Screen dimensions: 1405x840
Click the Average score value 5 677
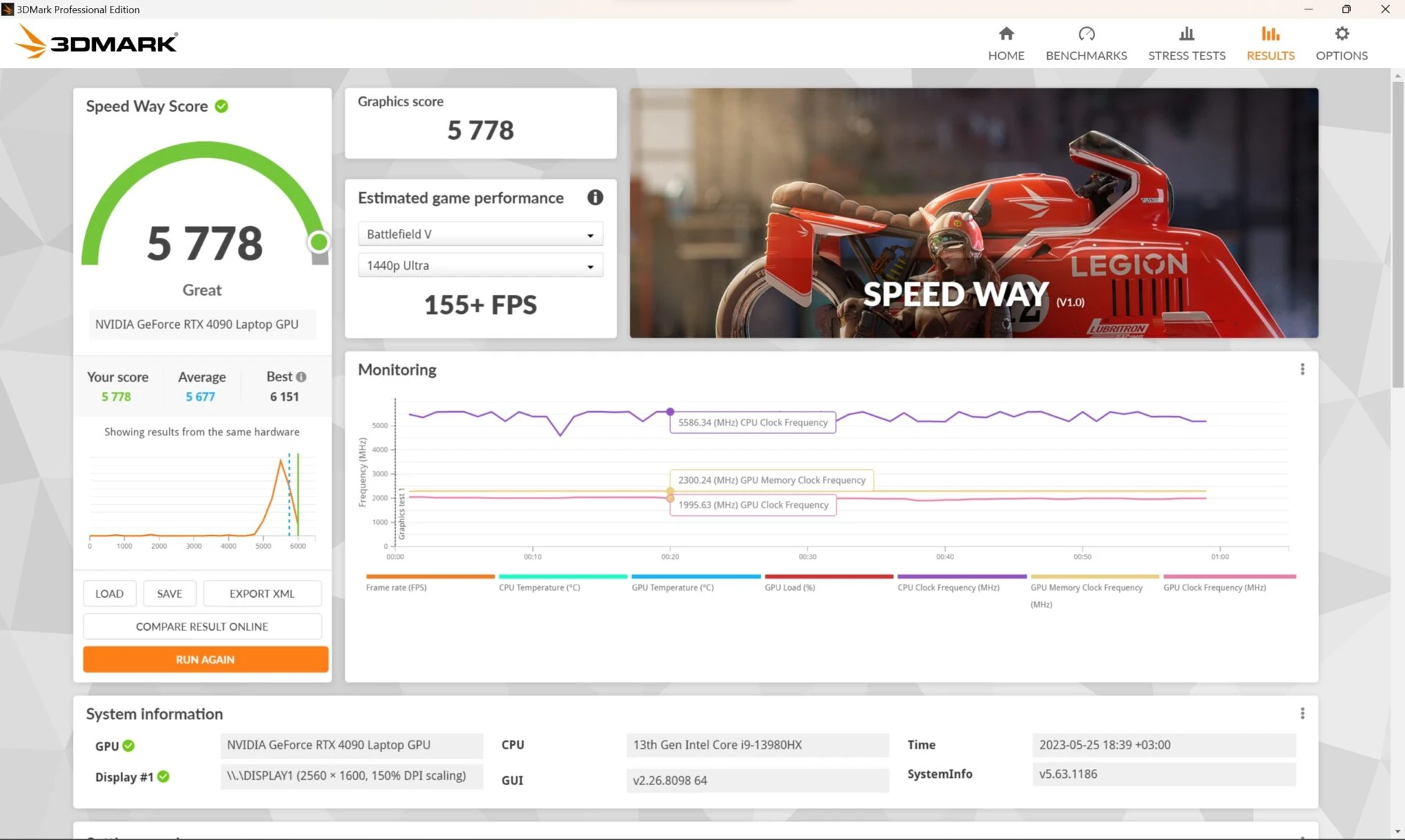pyautogui.click(x=201, y=397)
